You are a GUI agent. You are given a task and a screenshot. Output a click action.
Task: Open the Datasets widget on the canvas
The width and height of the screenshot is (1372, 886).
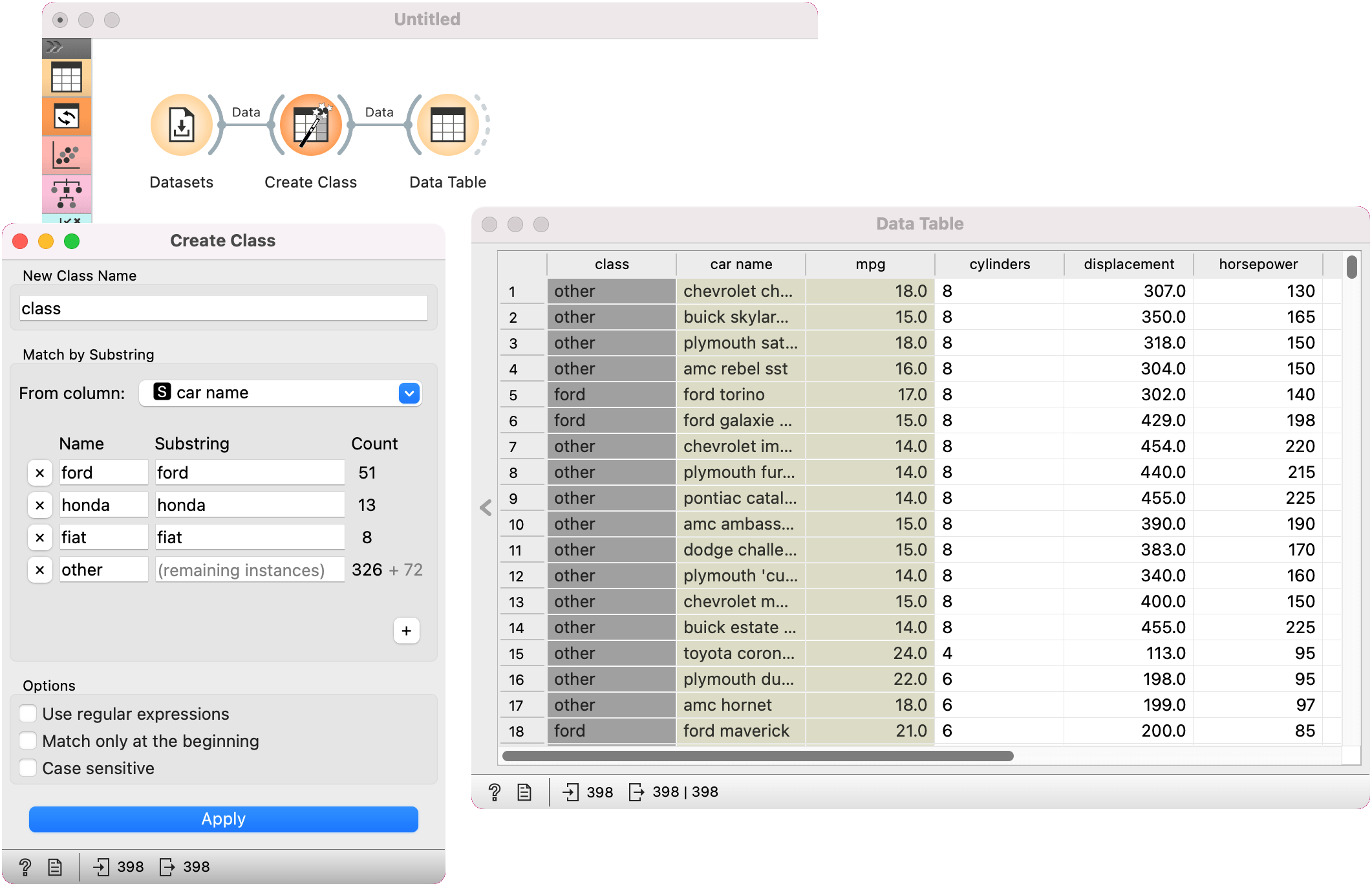(x=181, y=125)
